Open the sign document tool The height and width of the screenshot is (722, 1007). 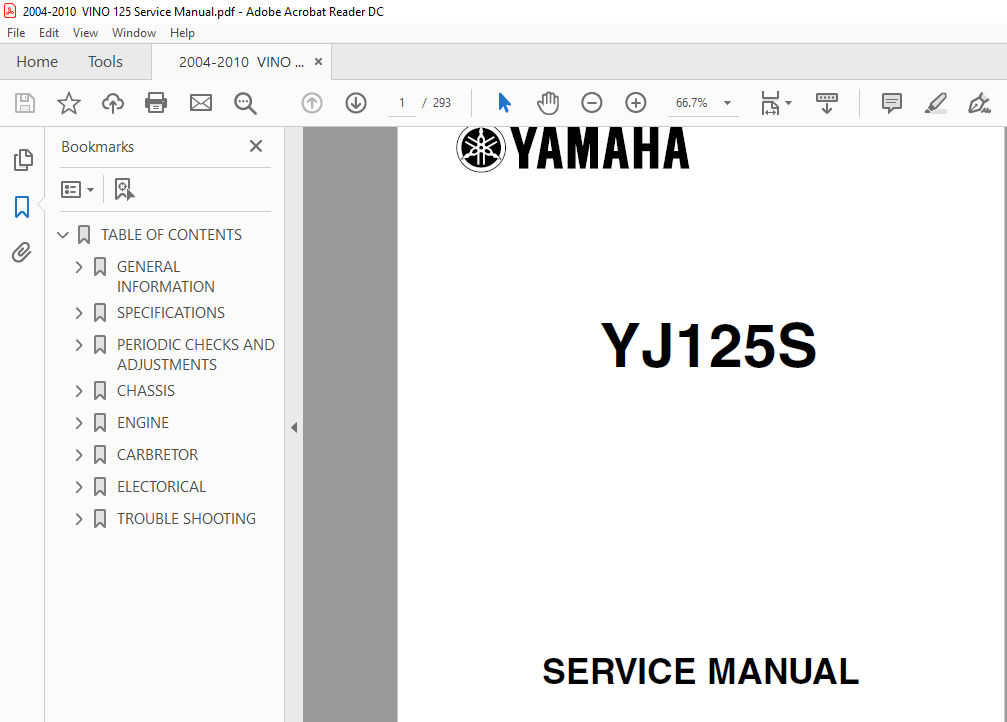[979, 103]
